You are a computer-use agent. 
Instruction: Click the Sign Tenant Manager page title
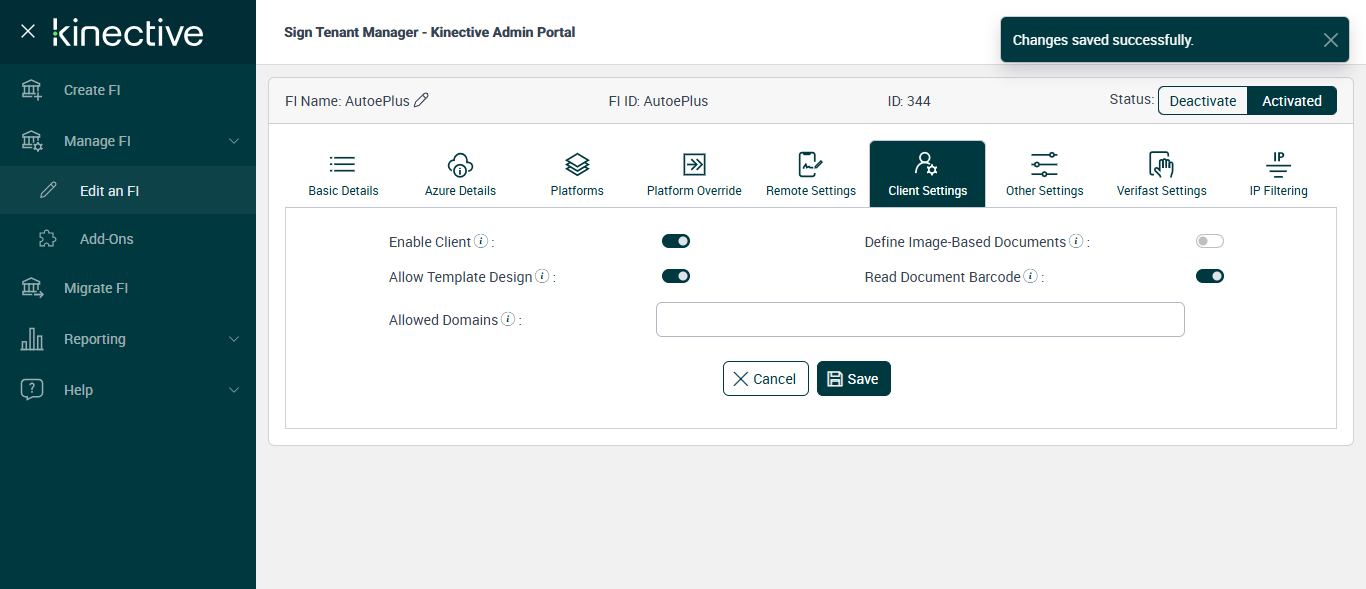pos(429,32)
